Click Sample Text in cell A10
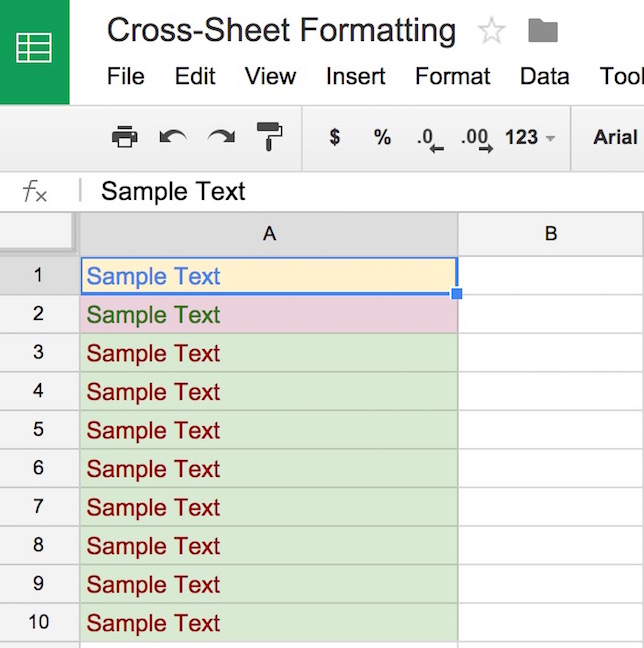 (x=153, y=623)
